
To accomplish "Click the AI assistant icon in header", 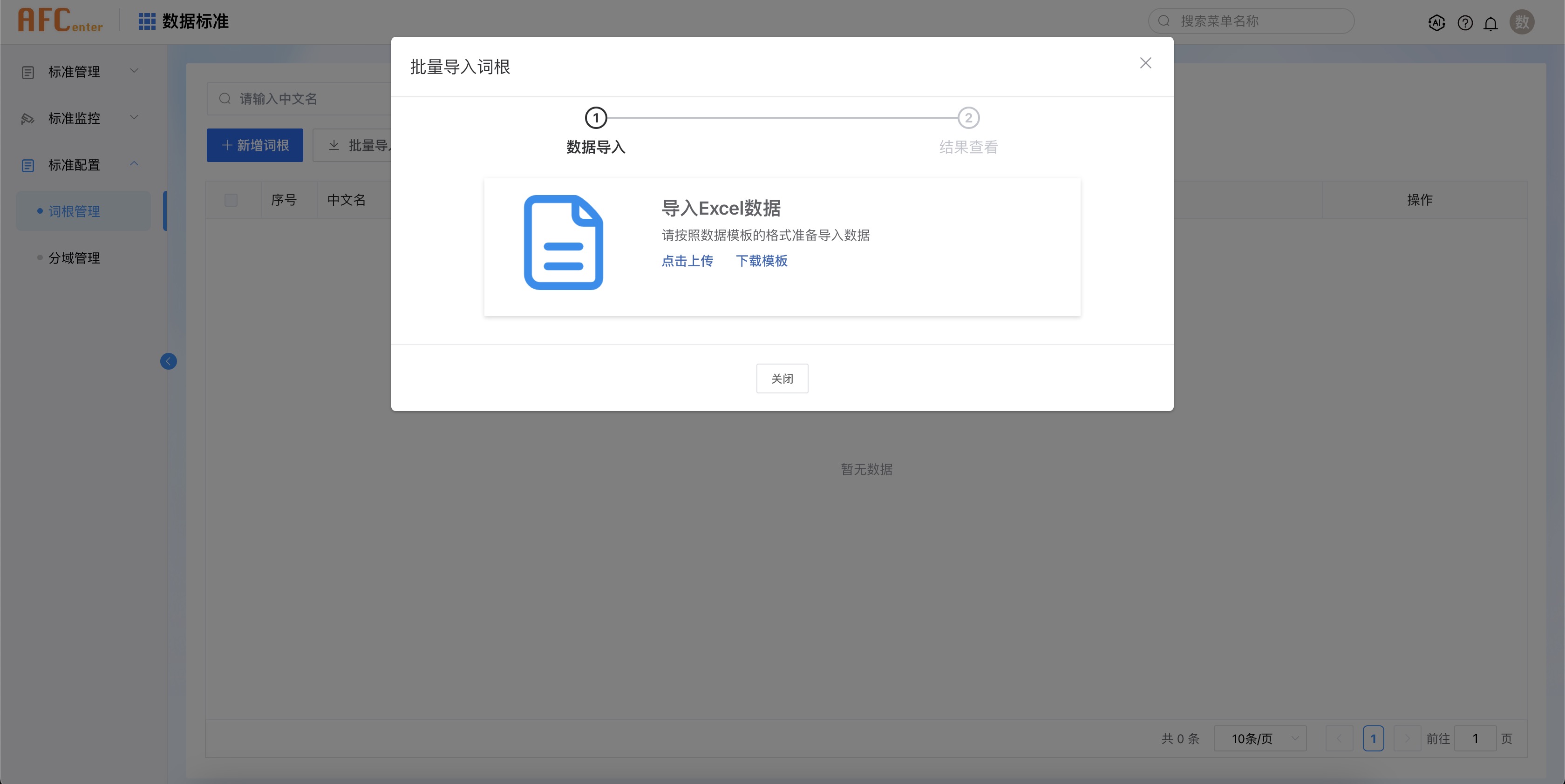I will pos(1436,23).
